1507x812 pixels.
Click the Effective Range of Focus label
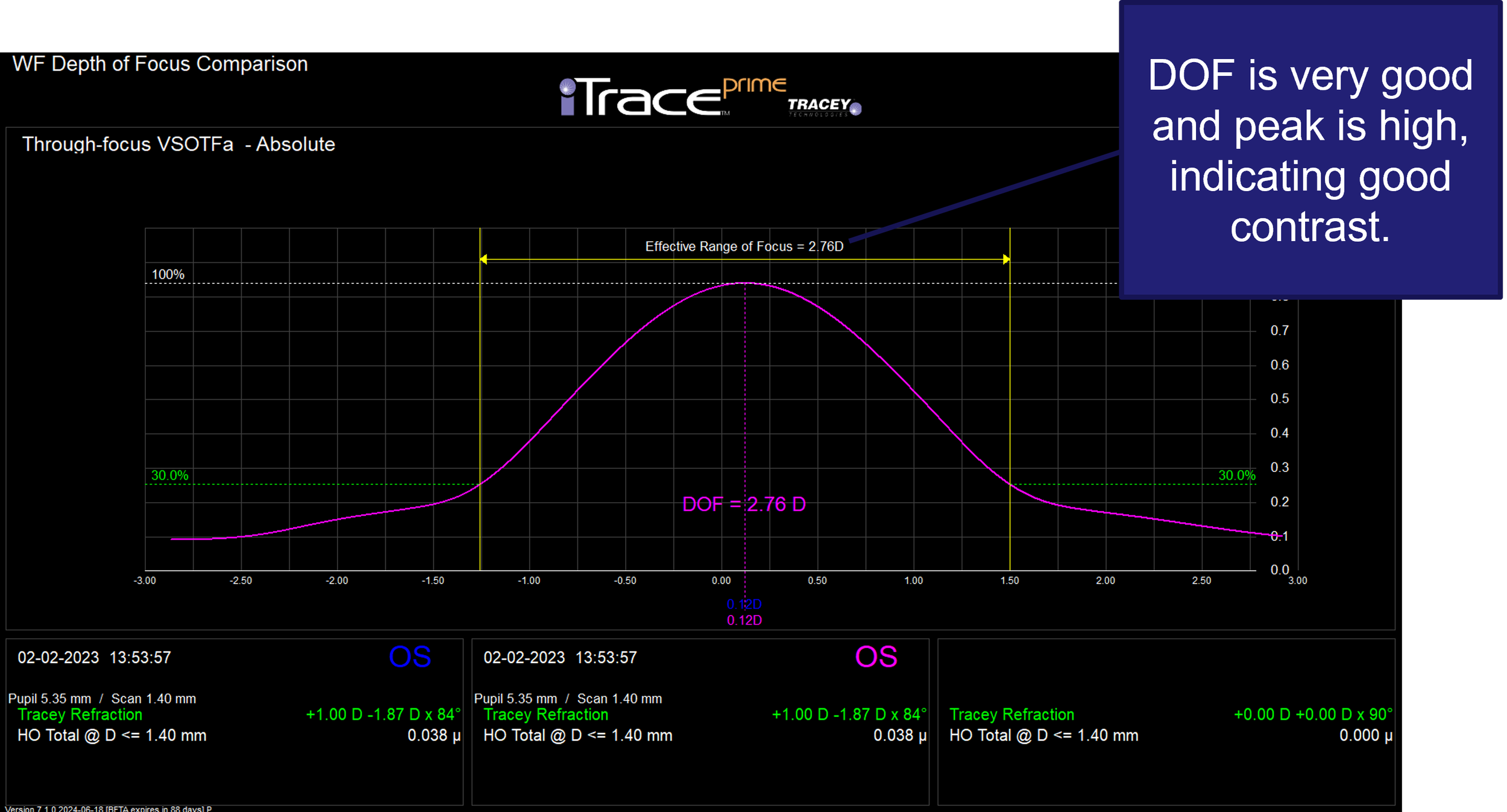pos(744,247)
